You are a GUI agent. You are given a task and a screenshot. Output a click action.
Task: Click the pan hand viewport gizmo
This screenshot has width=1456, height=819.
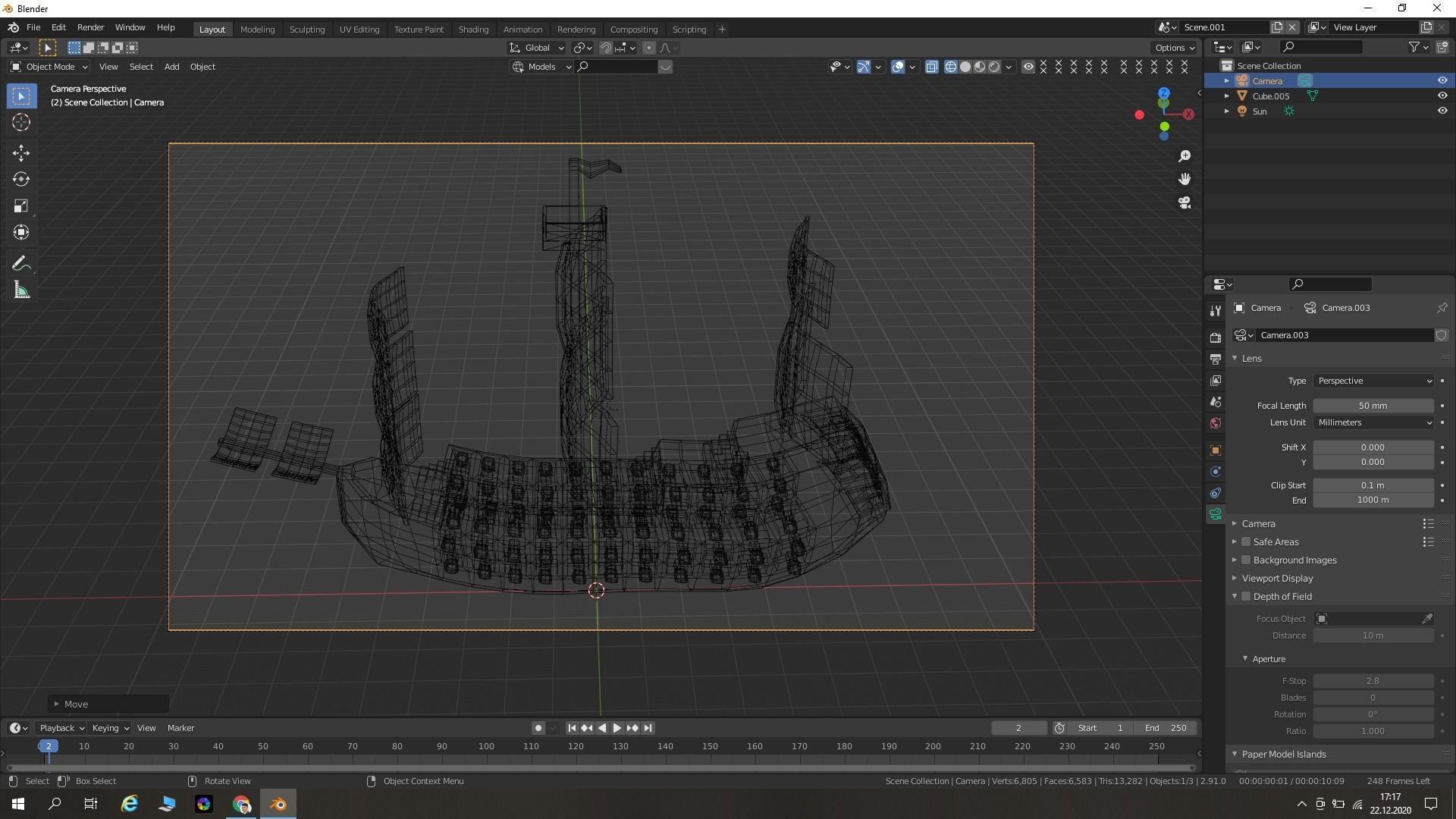pyautogui.click(x=1185, y=179)
